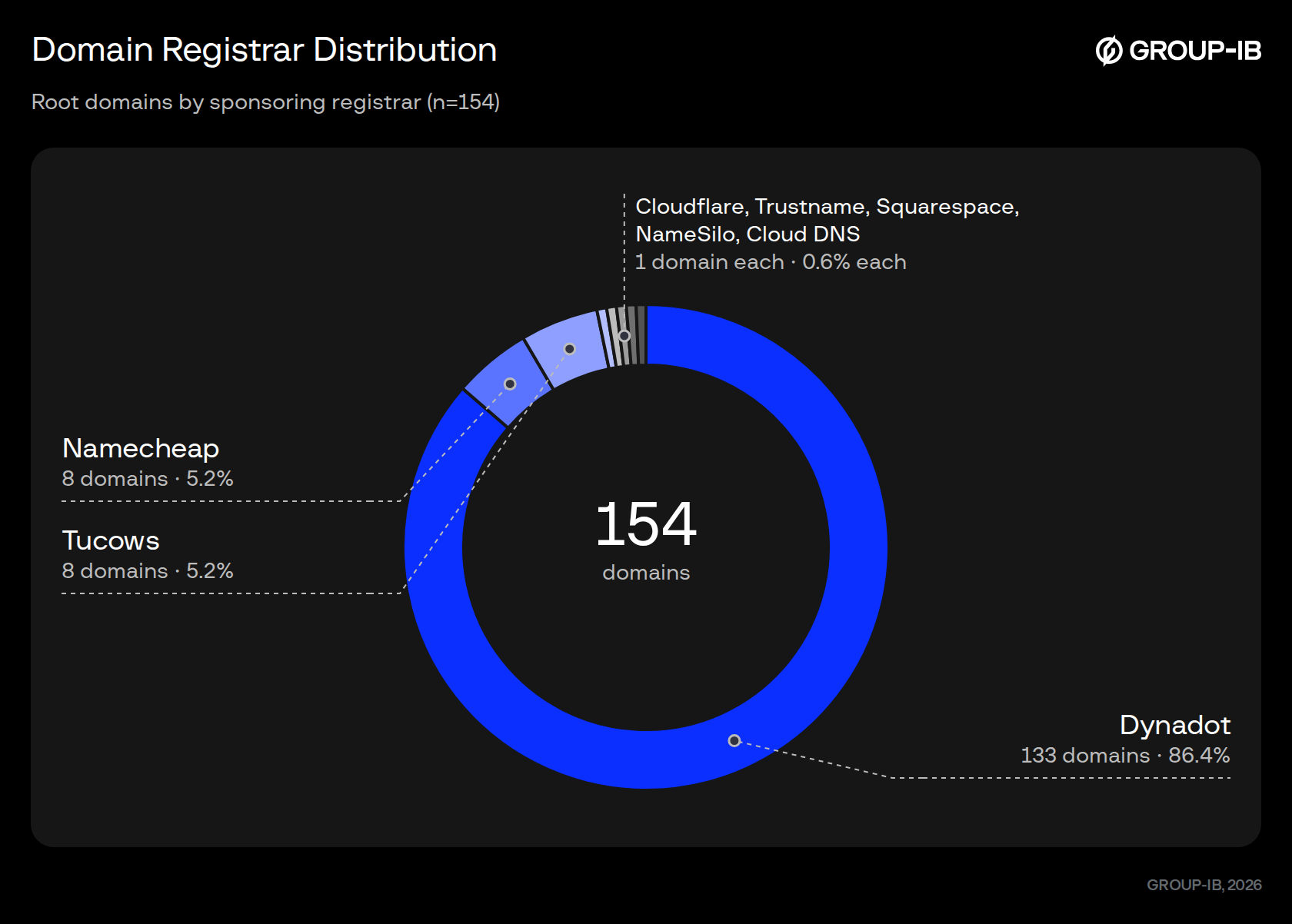Click the Group-IB logo at top right
This screenshot has height=924, width=1292.
click(x=1178, y=51)
